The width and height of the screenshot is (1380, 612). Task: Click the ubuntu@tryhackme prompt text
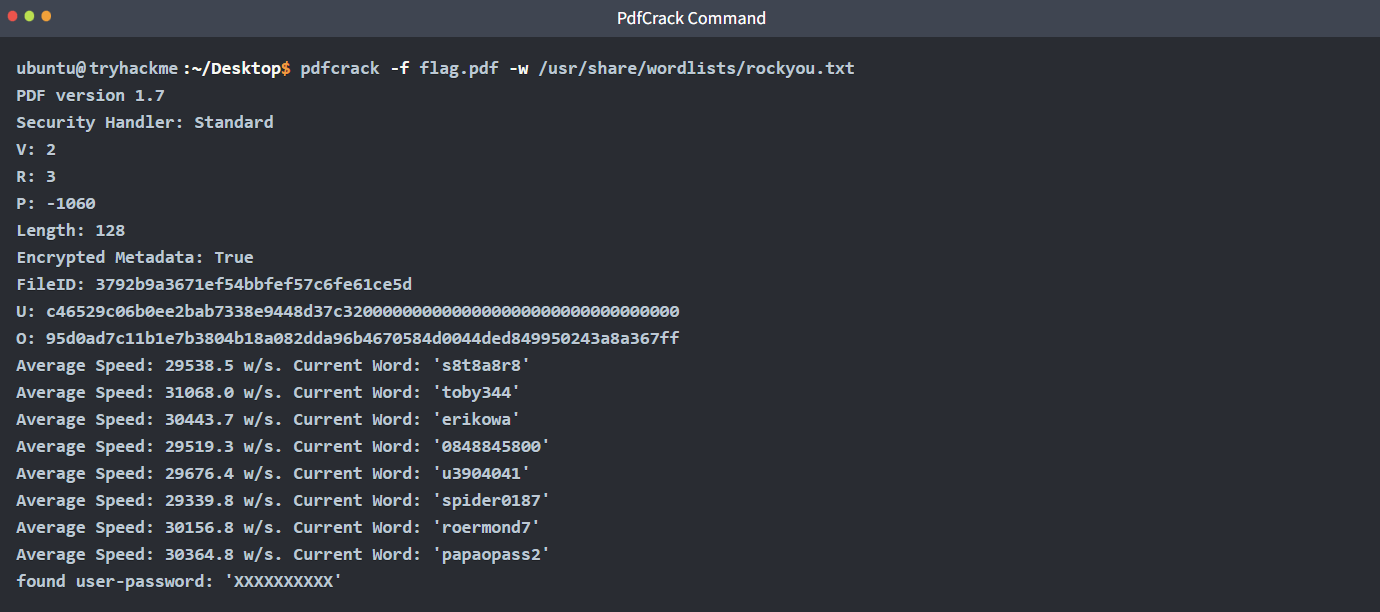[96, 68]
